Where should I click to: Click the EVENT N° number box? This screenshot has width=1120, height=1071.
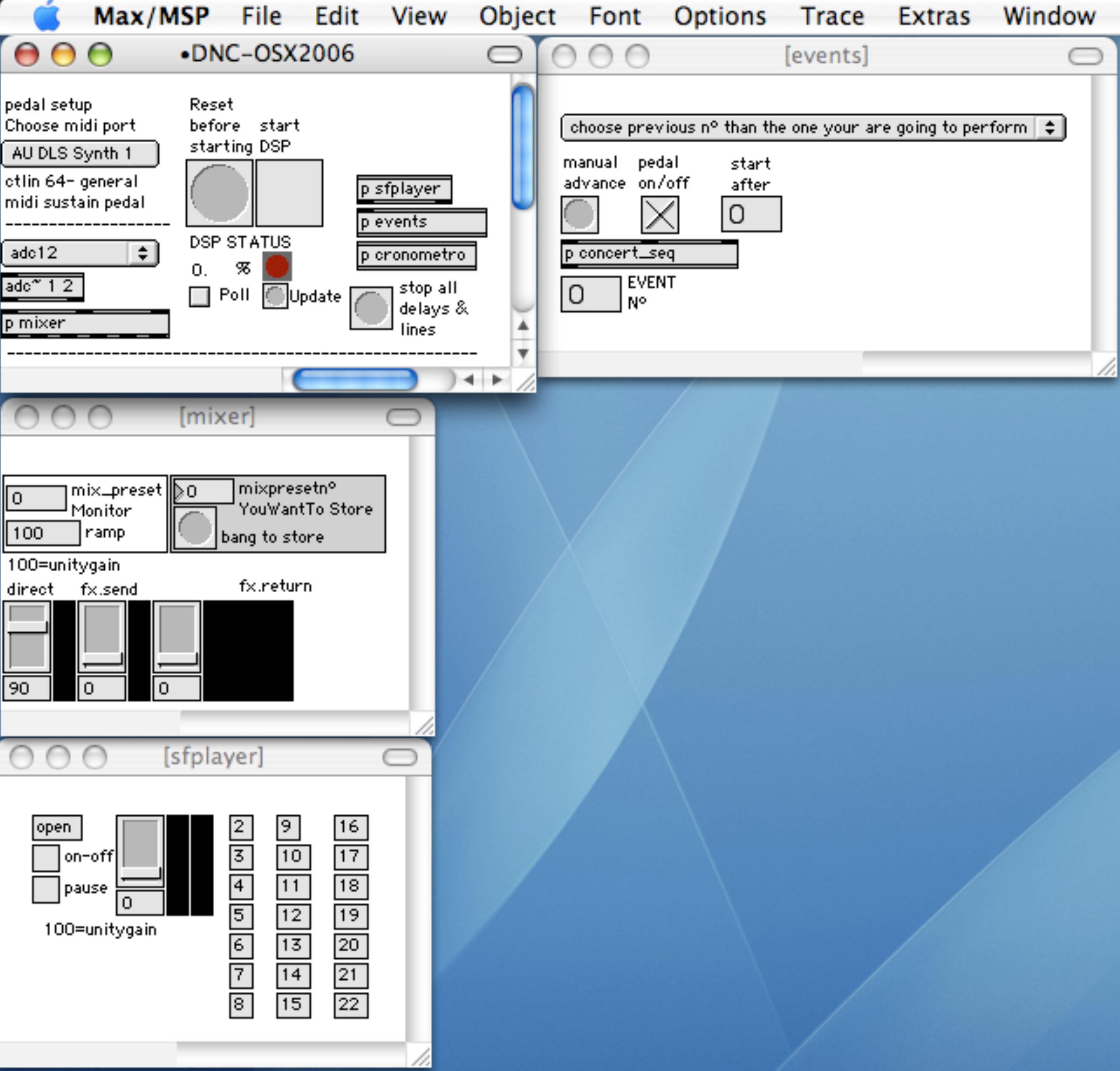[590, 294]
